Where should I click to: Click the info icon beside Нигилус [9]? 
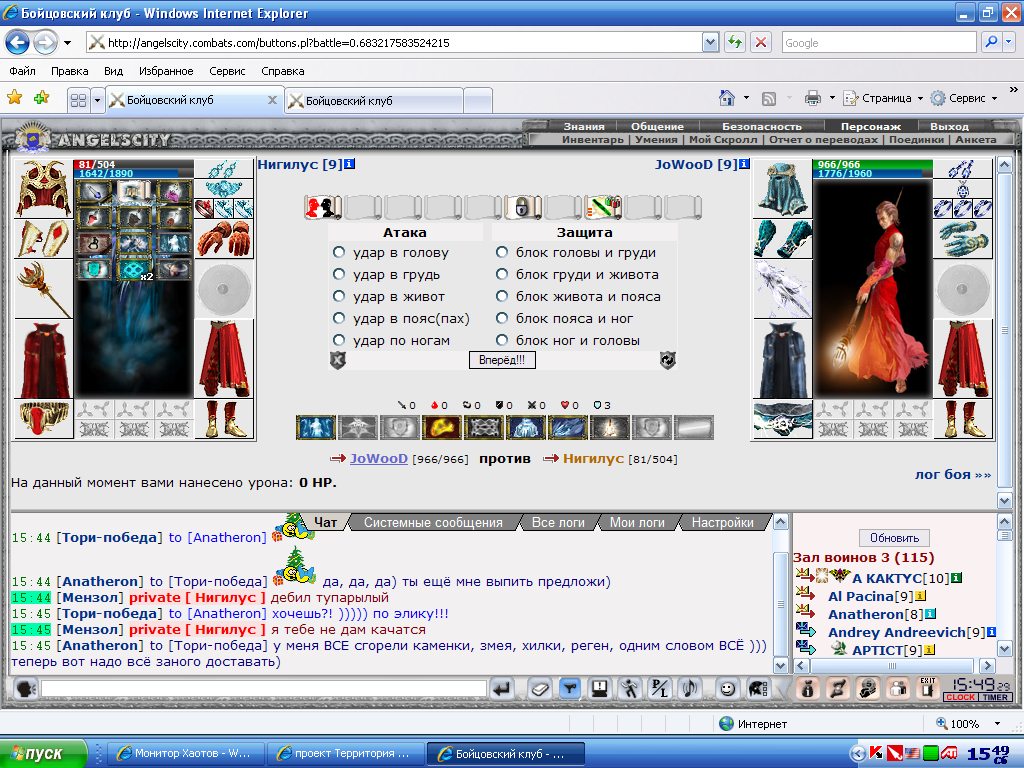tap(349, 164)
